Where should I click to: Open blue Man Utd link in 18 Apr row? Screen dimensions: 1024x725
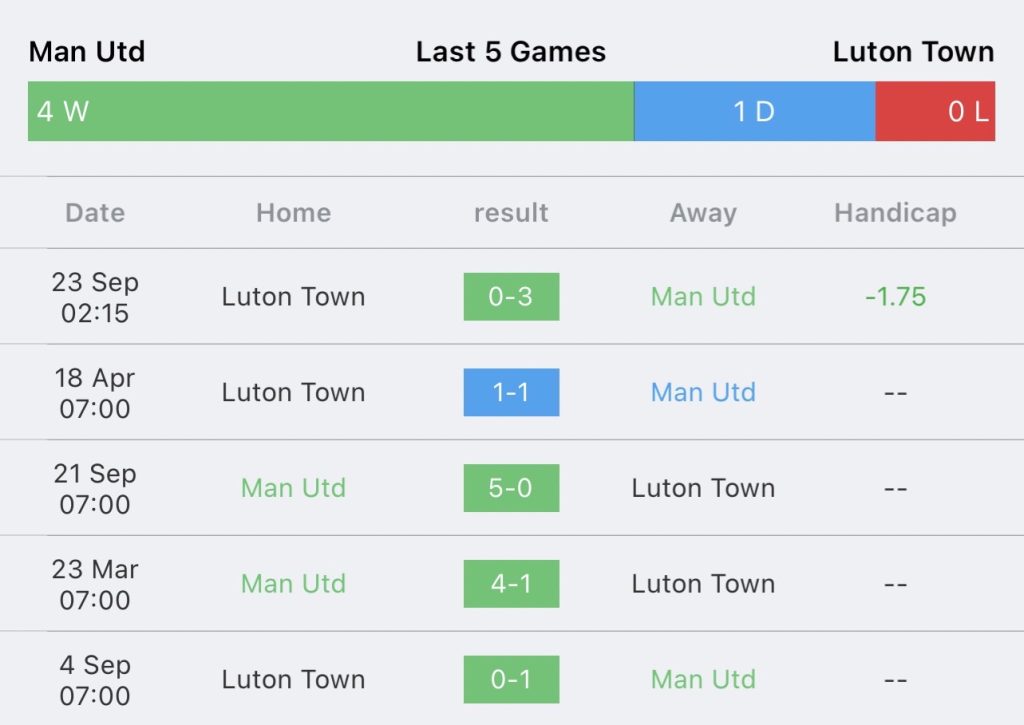pyautogui.click(x=703, y=393)
